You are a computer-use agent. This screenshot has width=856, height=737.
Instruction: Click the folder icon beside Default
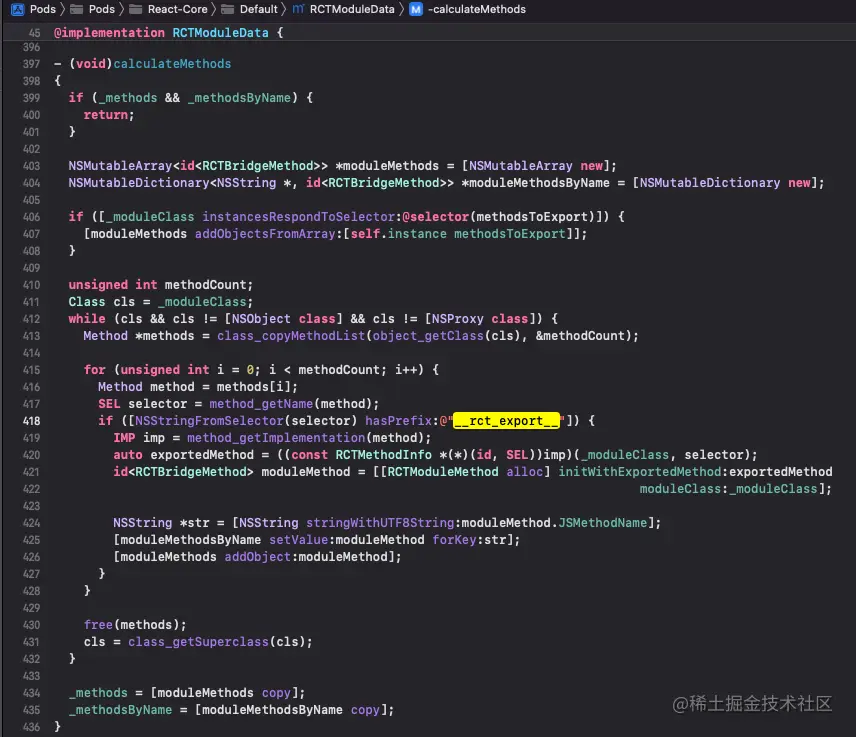(228, 9)
